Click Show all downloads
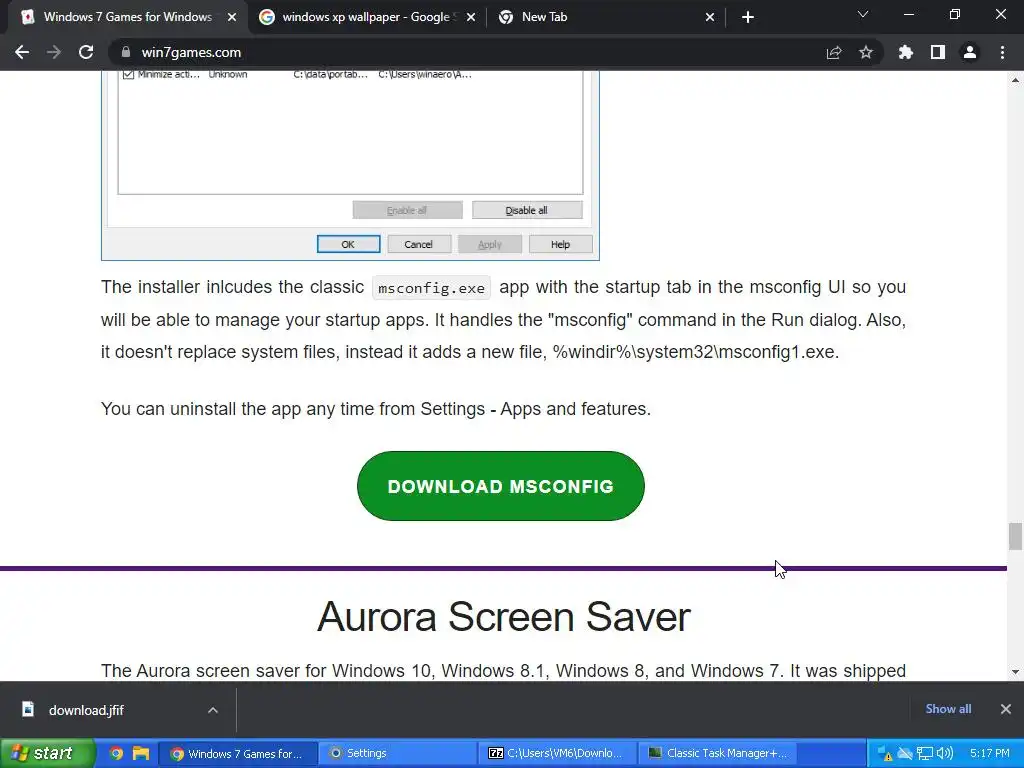 [x=948, y=709]
